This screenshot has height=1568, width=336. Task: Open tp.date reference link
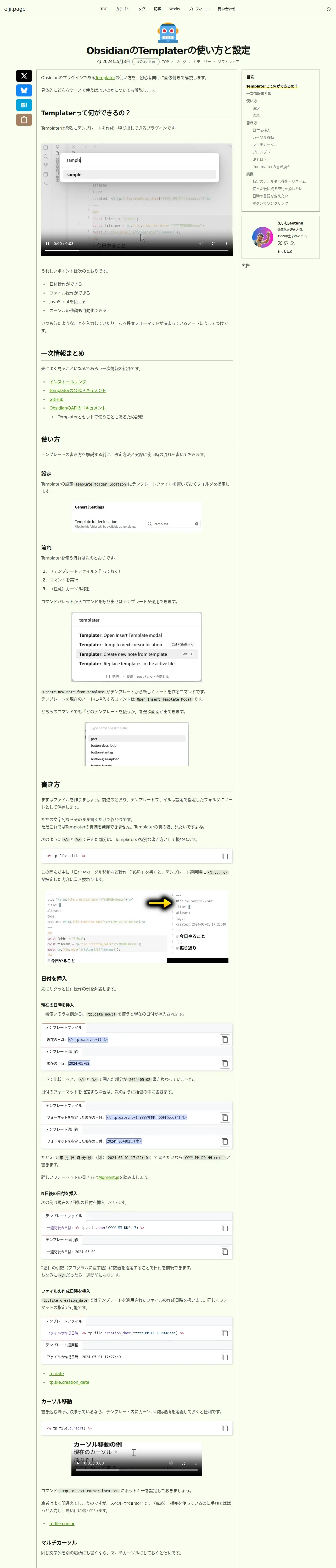pos(57,1374)
